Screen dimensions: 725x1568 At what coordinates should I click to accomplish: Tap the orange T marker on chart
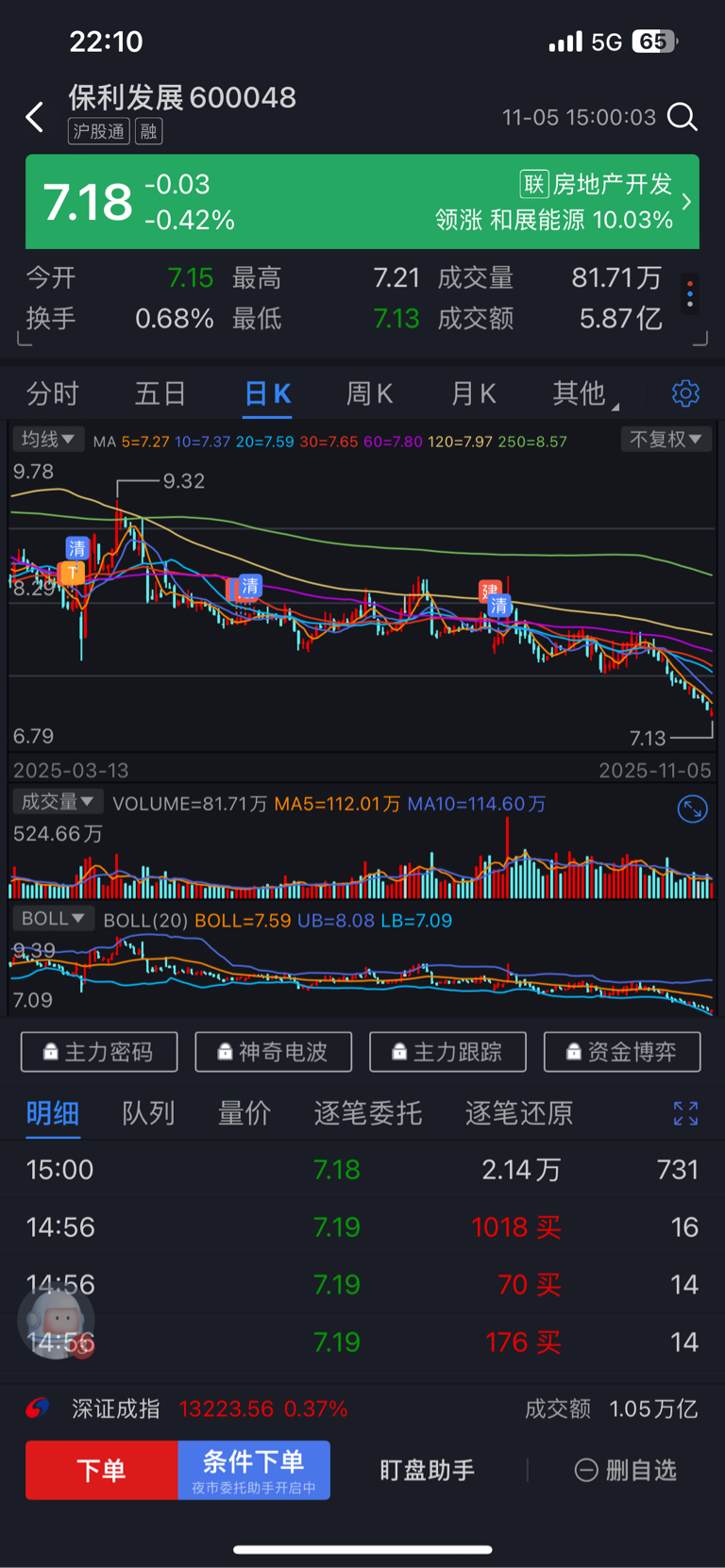coord(72,573)
